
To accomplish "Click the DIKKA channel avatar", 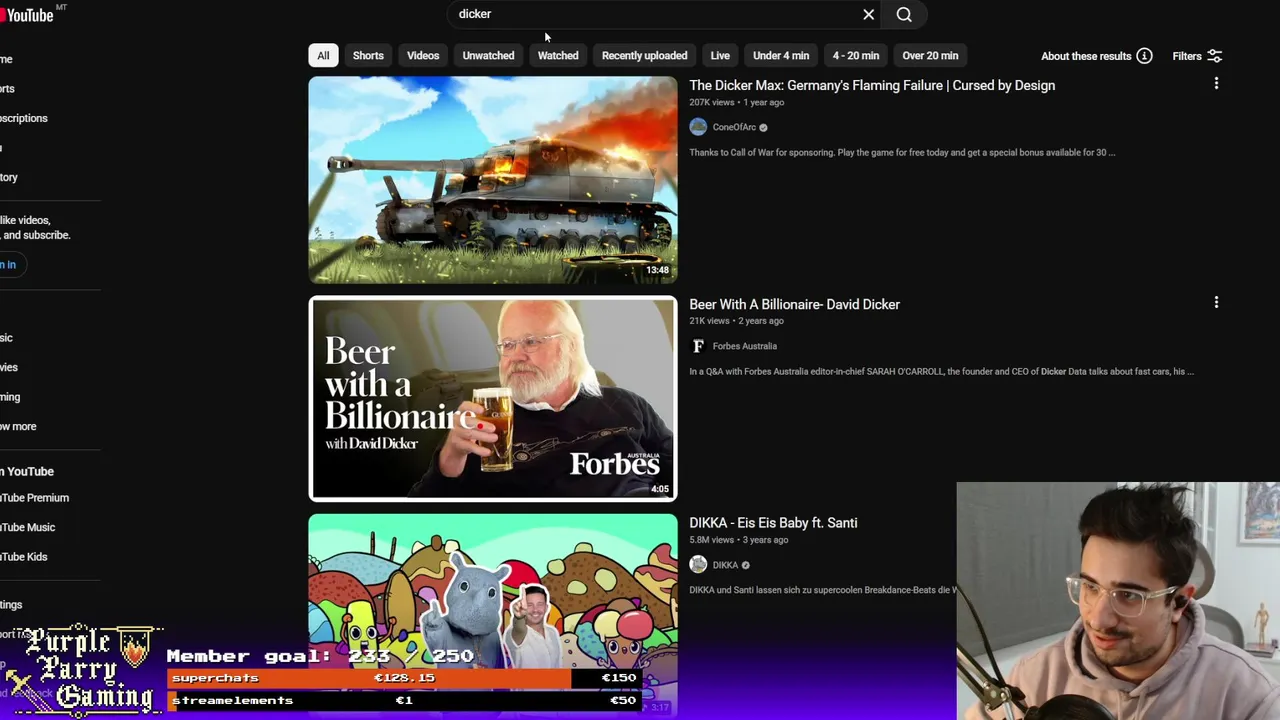I will tap(698, 565).
